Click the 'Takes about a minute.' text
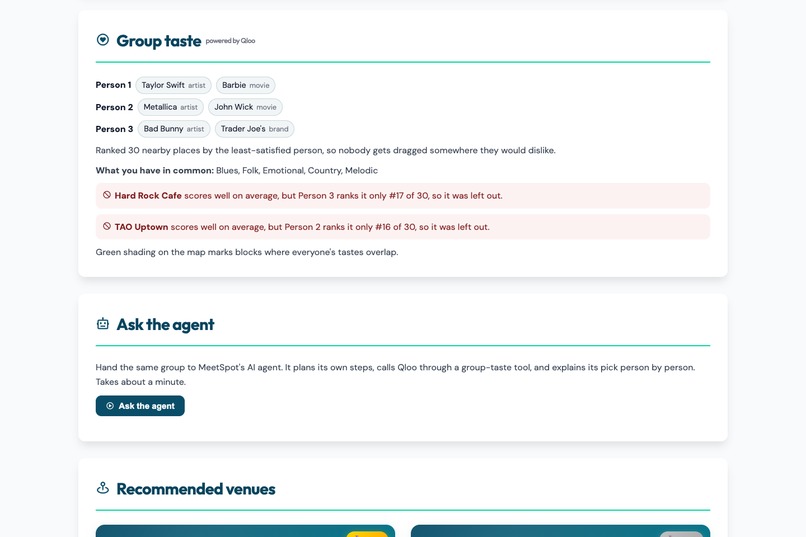Screen dimensions: 806x537 tap(141, 382)
